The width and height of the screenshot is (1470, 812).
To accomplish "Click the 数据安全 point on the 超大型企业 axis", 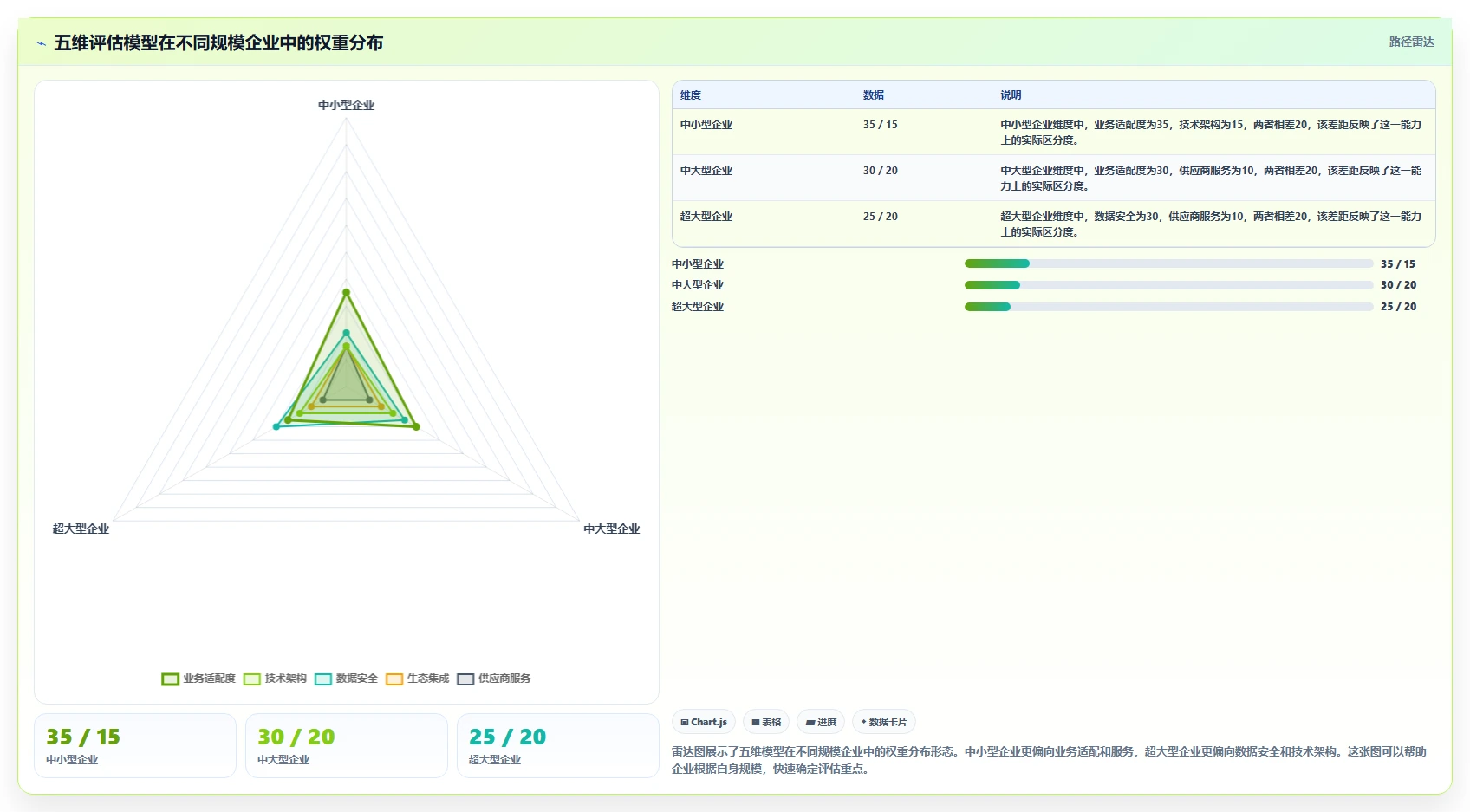I will pos(276,426).
